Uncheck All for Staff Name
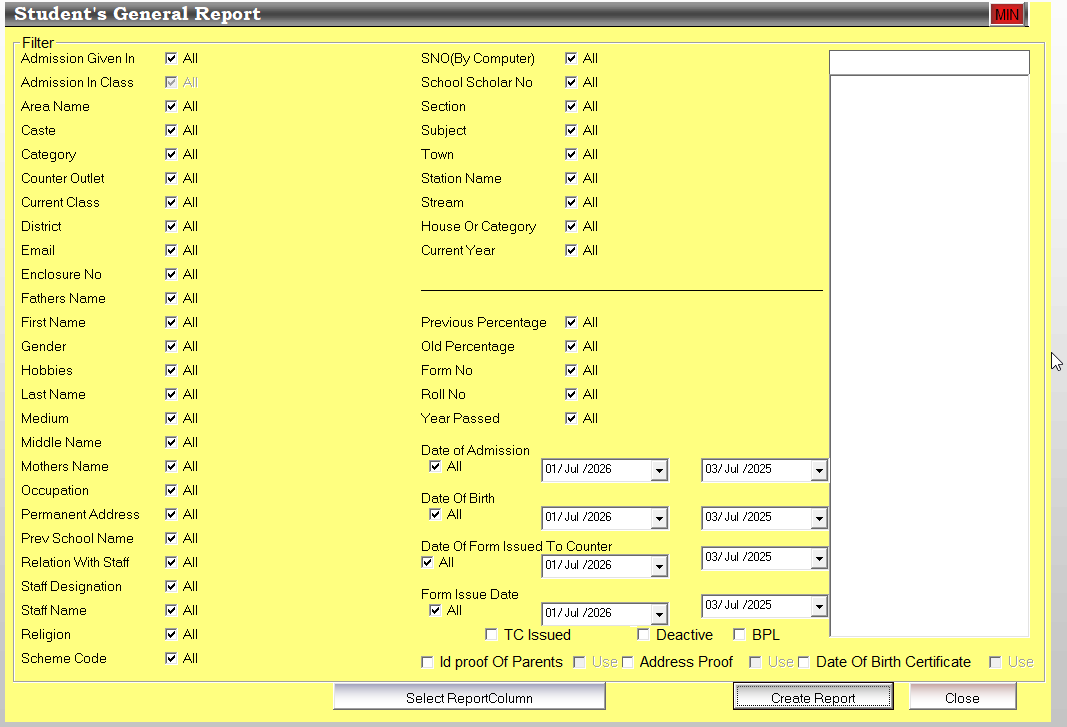 tap(171, 610)
